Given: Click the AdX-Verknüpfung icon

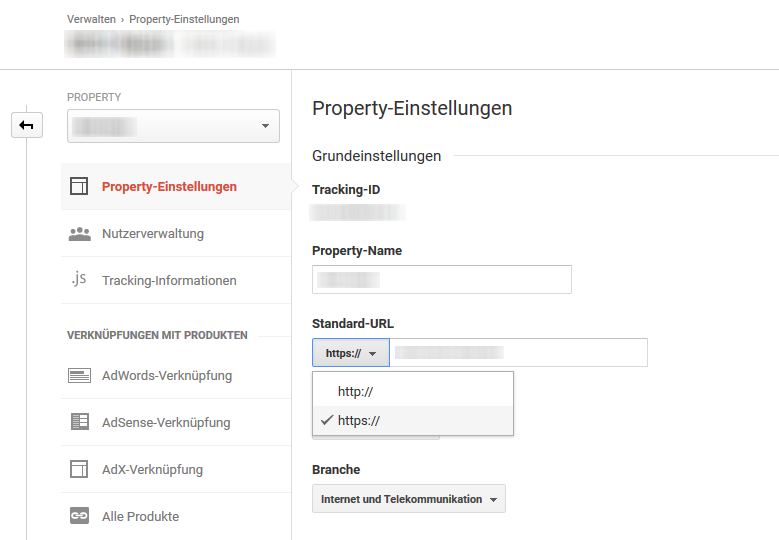Looking at the screenshot, I should pyautogui.click(x=79, y=469).
